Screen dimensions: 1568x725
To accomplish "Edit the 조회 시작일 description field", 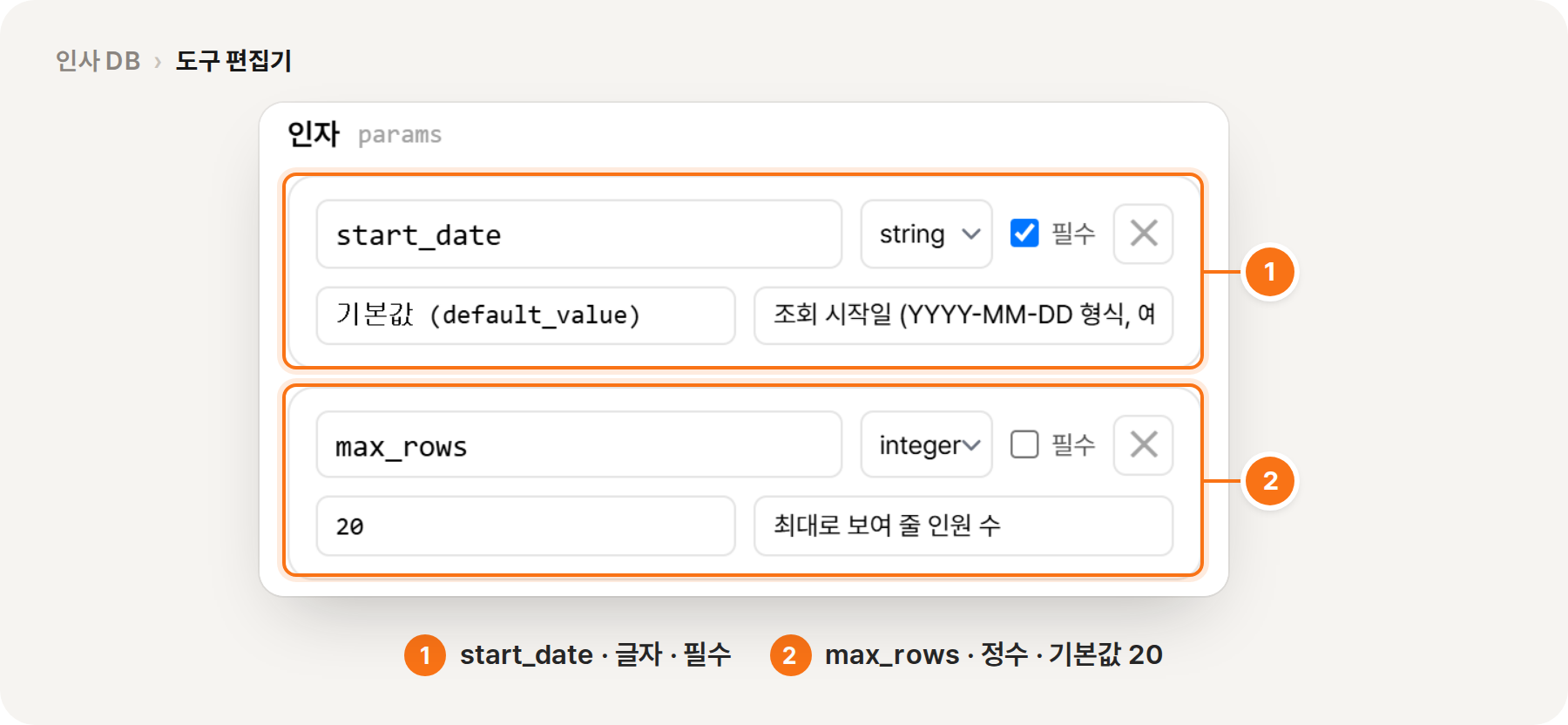I will [963, 315].
